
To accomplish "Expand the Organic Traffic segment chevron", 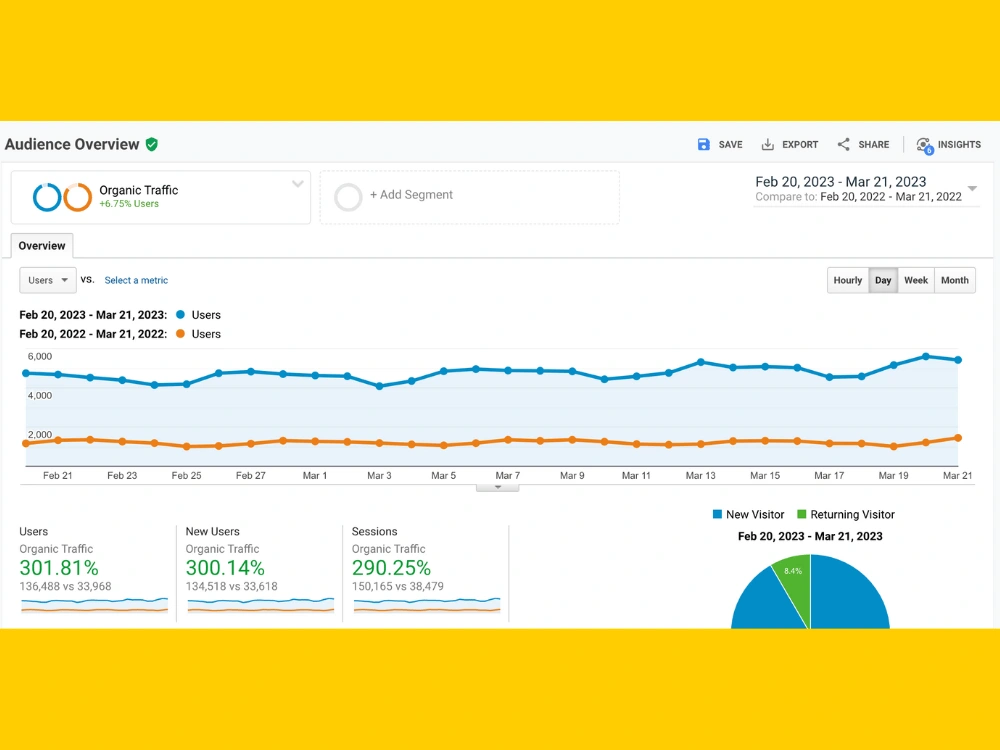I will pyautogui.click(x=297, y=184).
